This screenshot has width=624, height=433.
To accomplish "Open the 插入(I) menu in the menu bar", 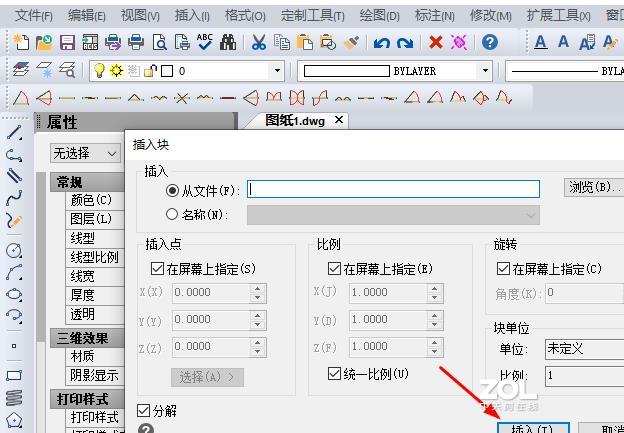I will pyautogui.click(x=192, y=16).
